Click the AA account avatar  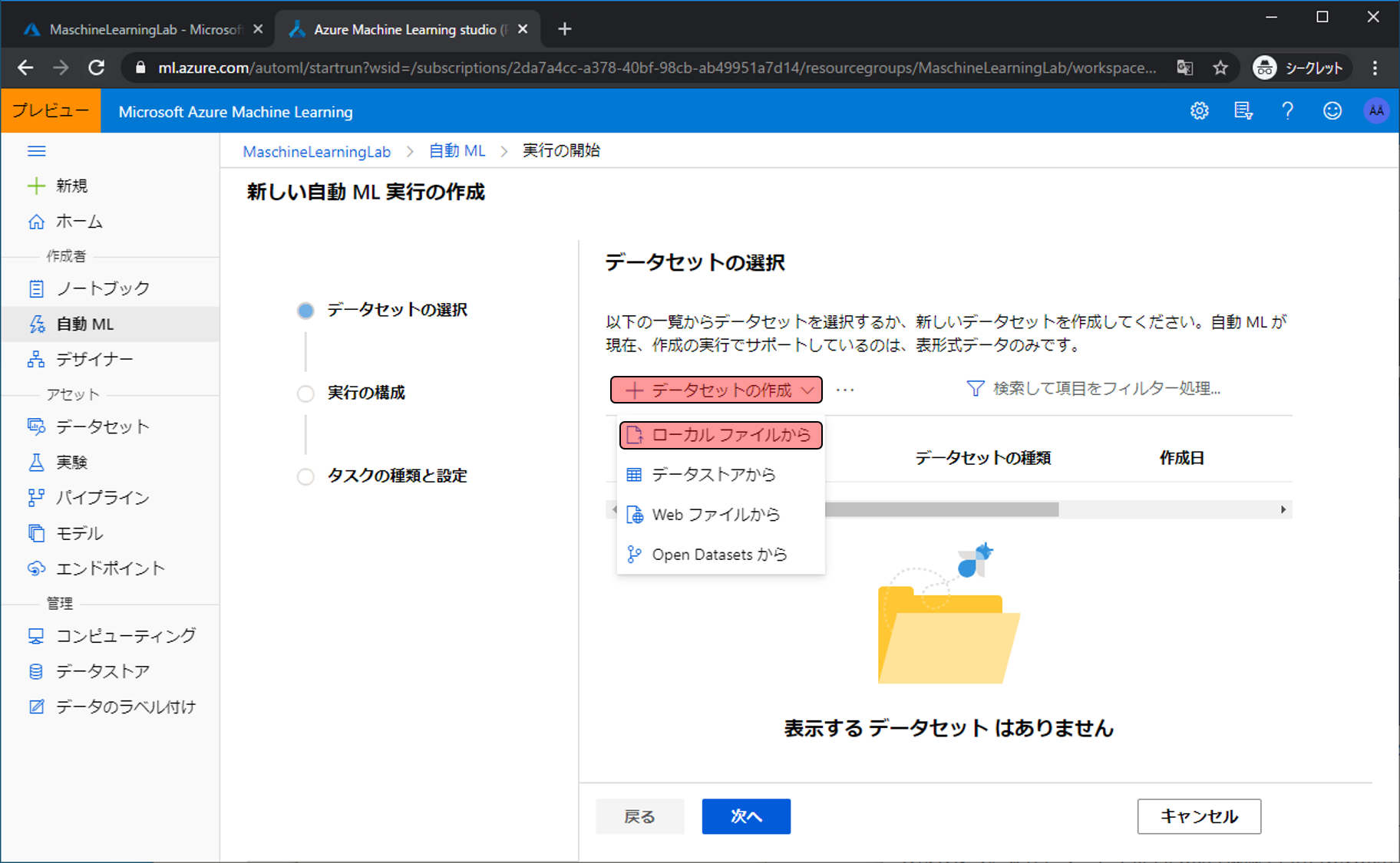(x=1375, y=111)
